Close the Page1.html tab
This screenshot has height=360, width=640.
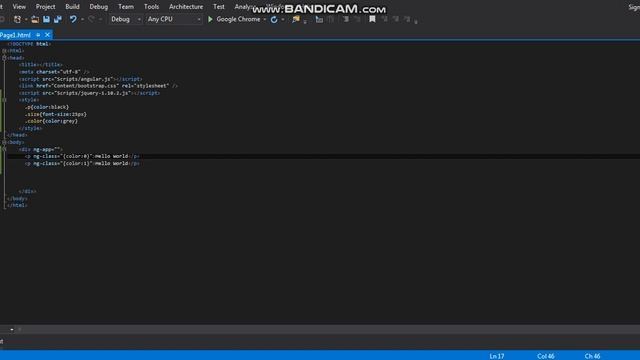[x=47, y=35]
